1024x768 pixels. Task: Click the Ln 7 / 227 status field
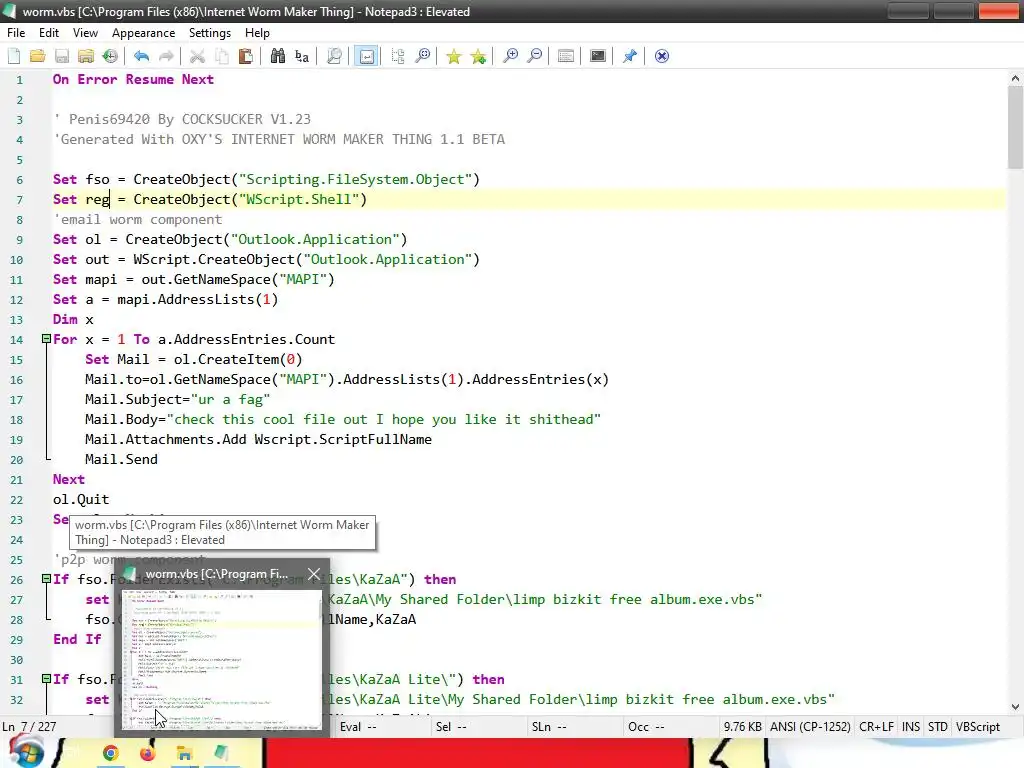pyautogui.click(x=29, y=727)
